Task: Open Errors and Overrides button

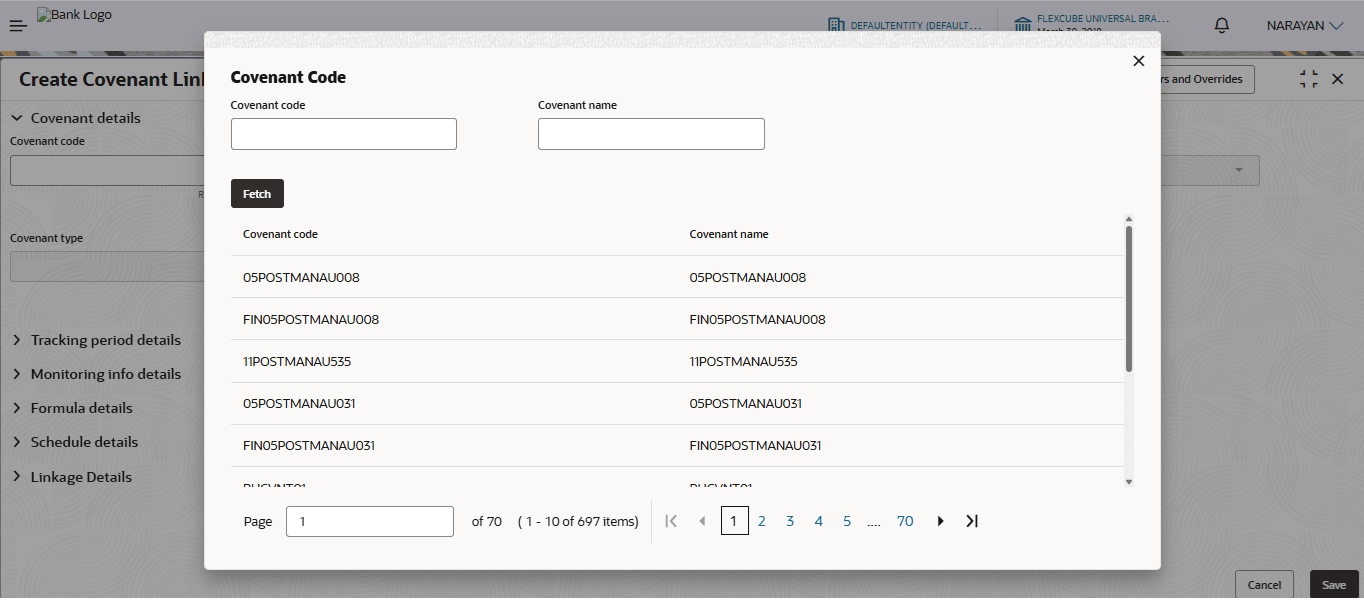Action: [x=1207, y=79]
